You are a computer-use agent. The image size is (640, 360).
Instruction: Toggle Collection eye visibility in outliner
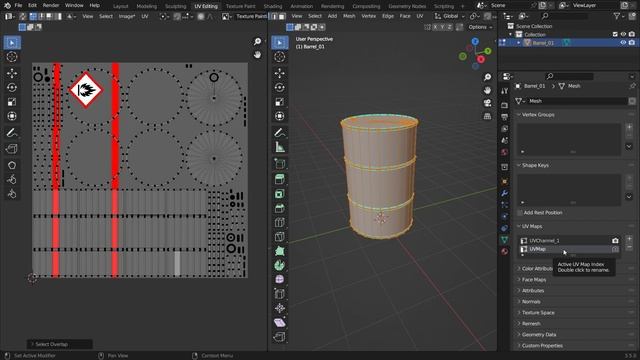[x=623, y=34]
